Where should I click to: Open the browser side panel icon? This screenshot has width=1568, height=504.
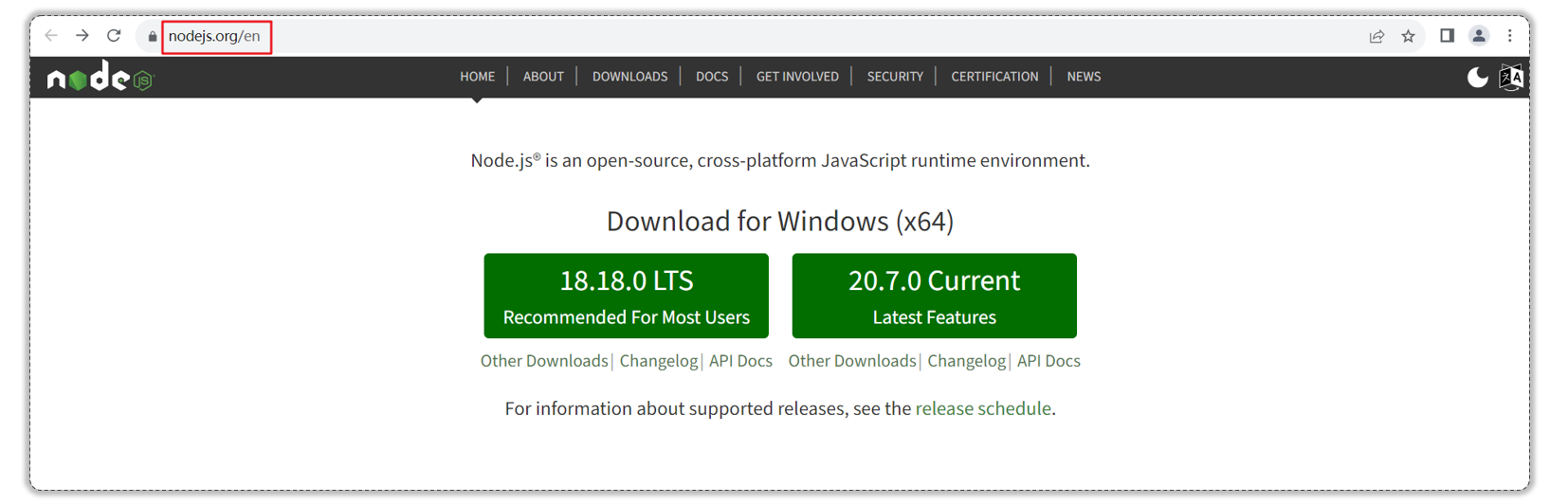[1447, 36]
